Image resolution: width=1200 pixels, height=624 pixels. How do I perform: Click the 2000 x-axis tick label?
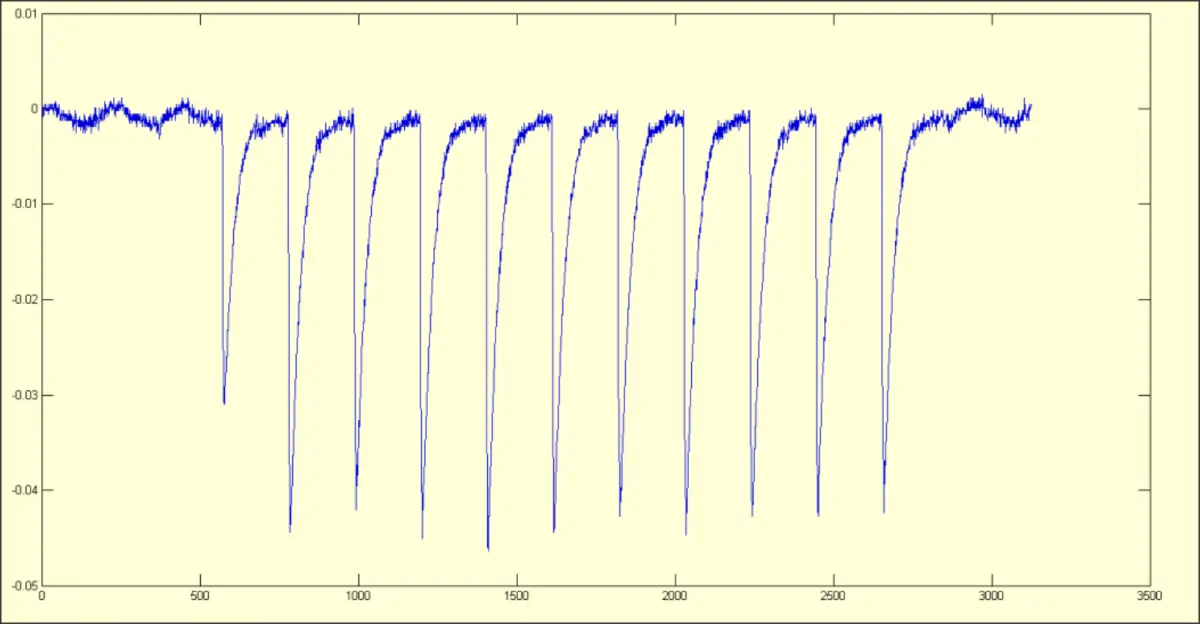click(674, 595)
